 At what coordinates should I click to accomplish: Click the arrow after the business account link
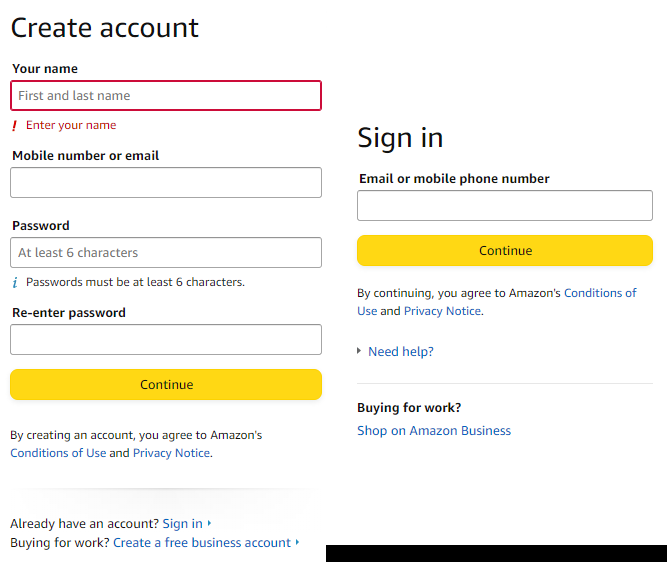pyautogui.click(x=298, y=543)
